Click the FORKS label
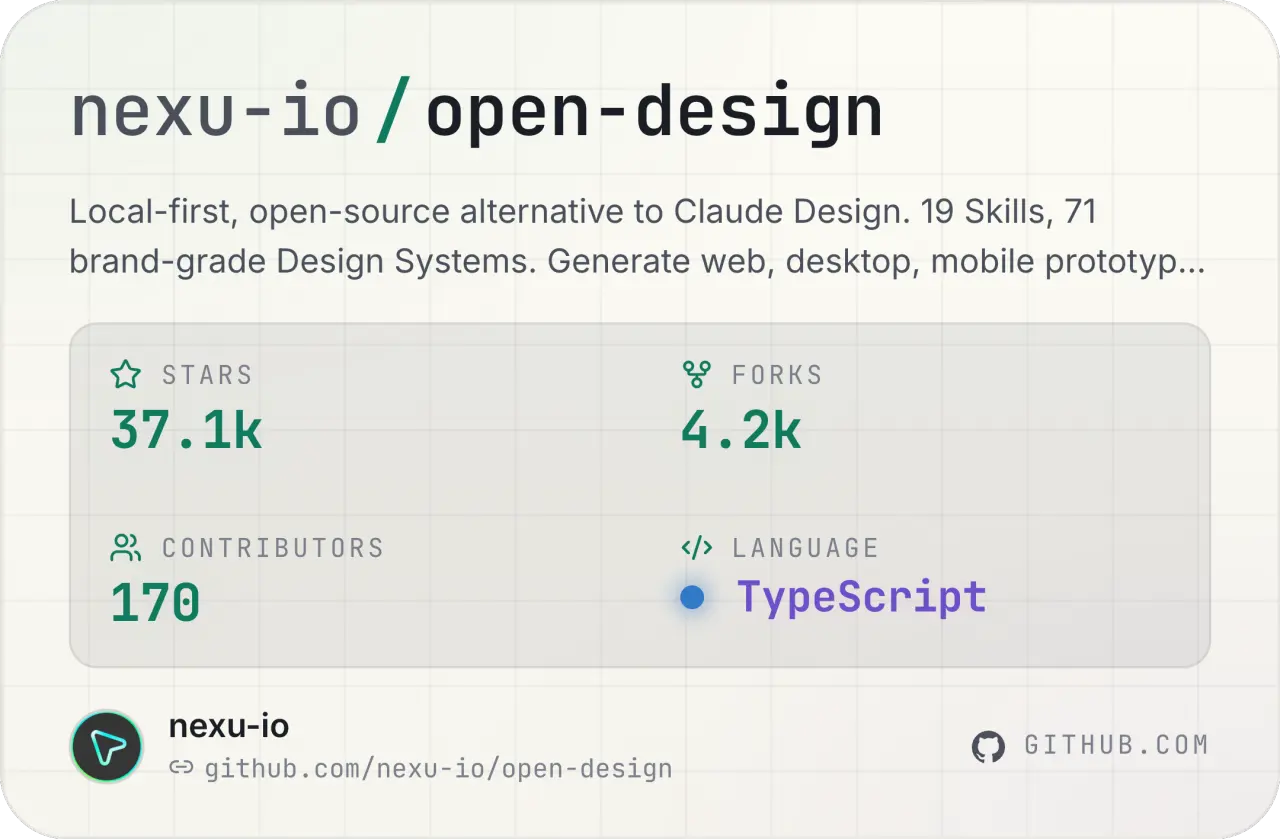This screenshot has height=839, width=1280. click(x=778, y=375)
